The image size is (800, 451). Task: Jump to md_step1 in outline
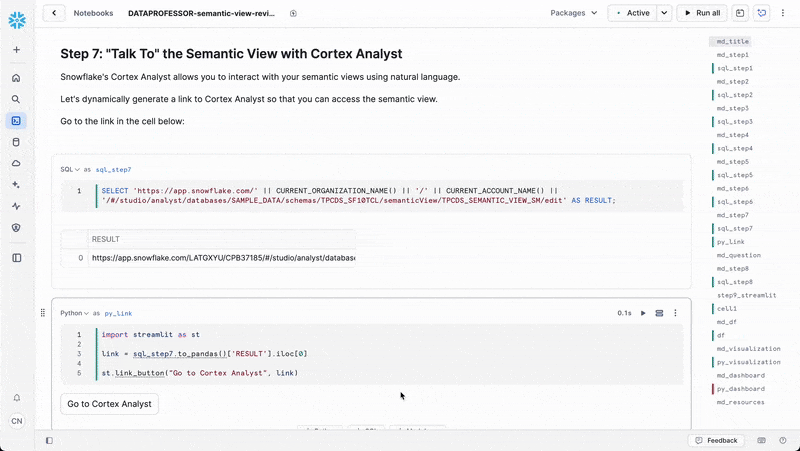click(x=733, y=55)
